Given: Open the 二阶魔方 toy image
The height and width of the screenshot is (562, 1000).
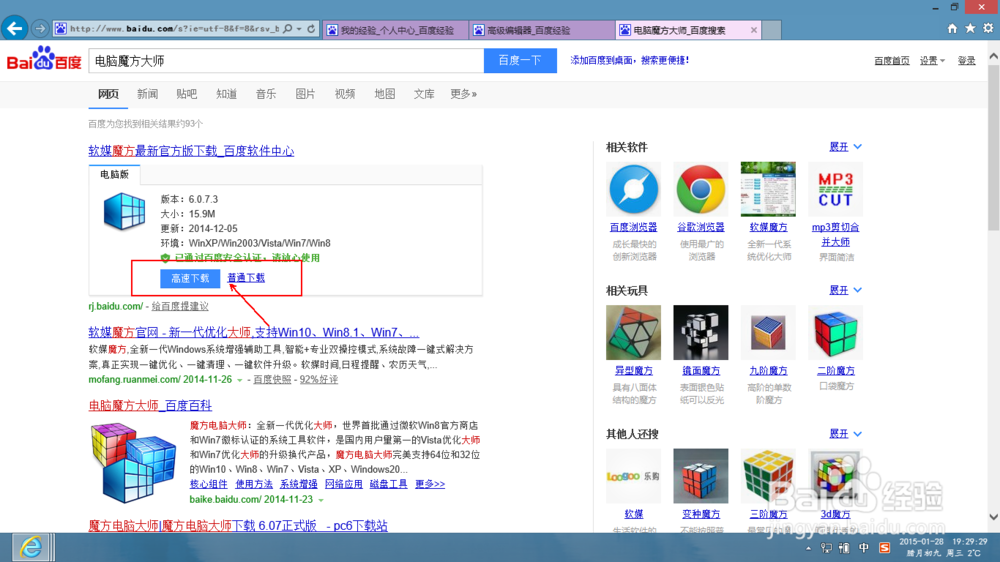Looking at the screenshot, I should [x=835, y=332].
